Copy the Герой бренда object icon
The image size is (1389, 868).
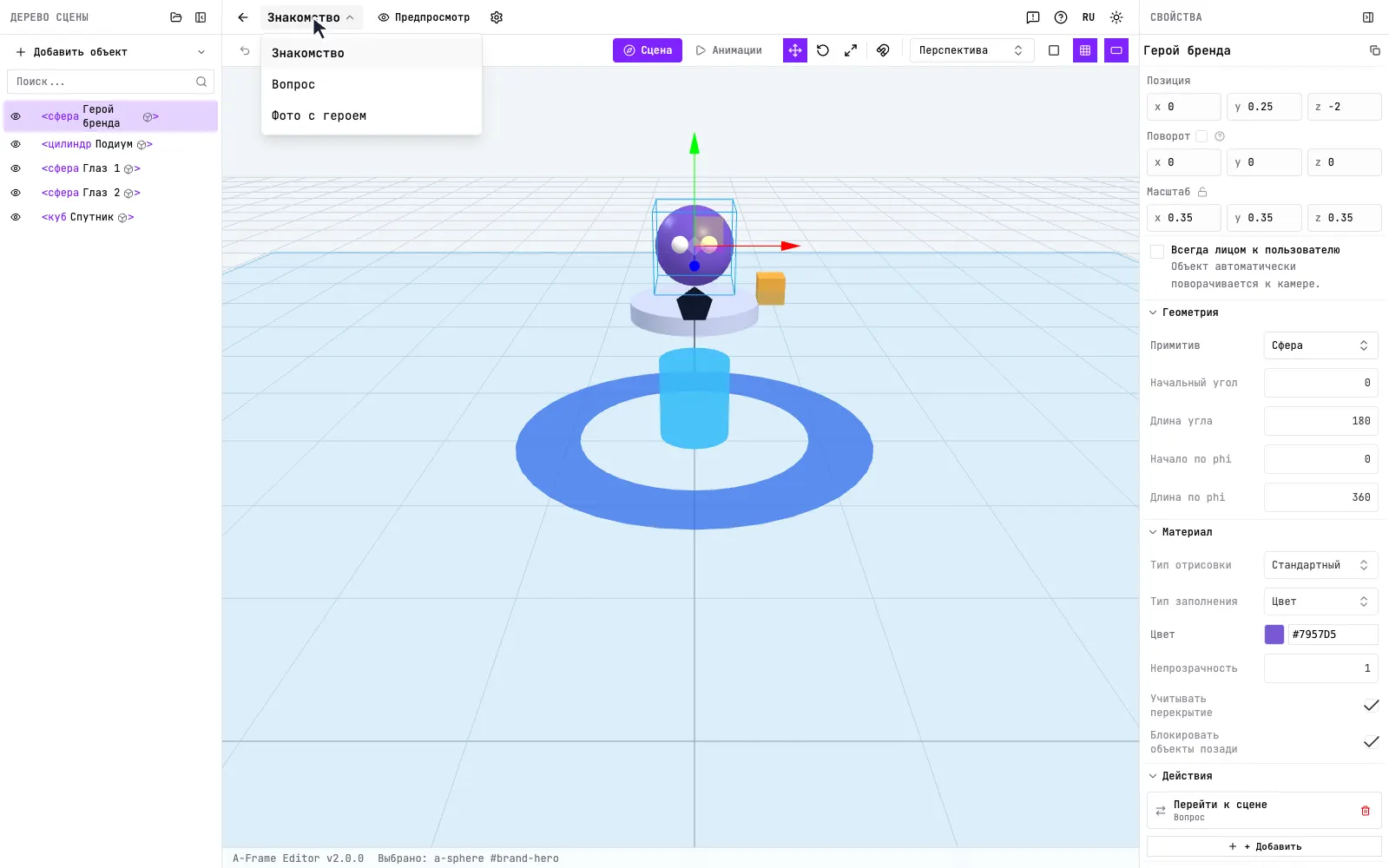[1375, 50]
